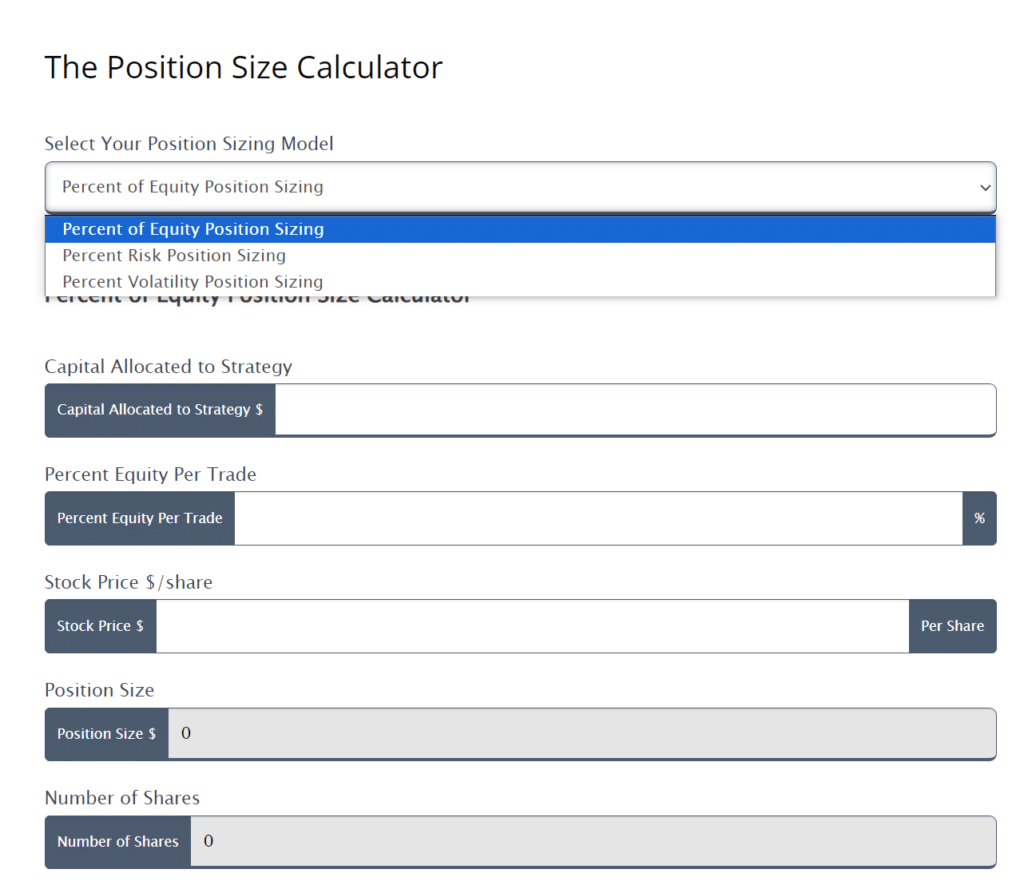Viewport: 1024px width, 885px height.
Task: Click the Percent Equity Per Trade prefix label
Action: [140, 518]
